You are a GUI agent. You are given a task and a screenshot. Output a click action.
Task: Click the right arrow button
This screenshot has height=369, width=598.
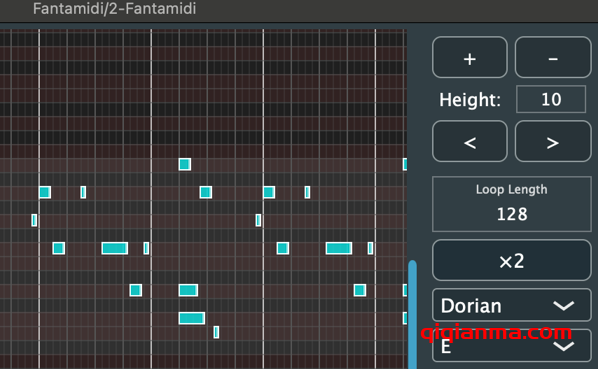click(x=553, y=141)
